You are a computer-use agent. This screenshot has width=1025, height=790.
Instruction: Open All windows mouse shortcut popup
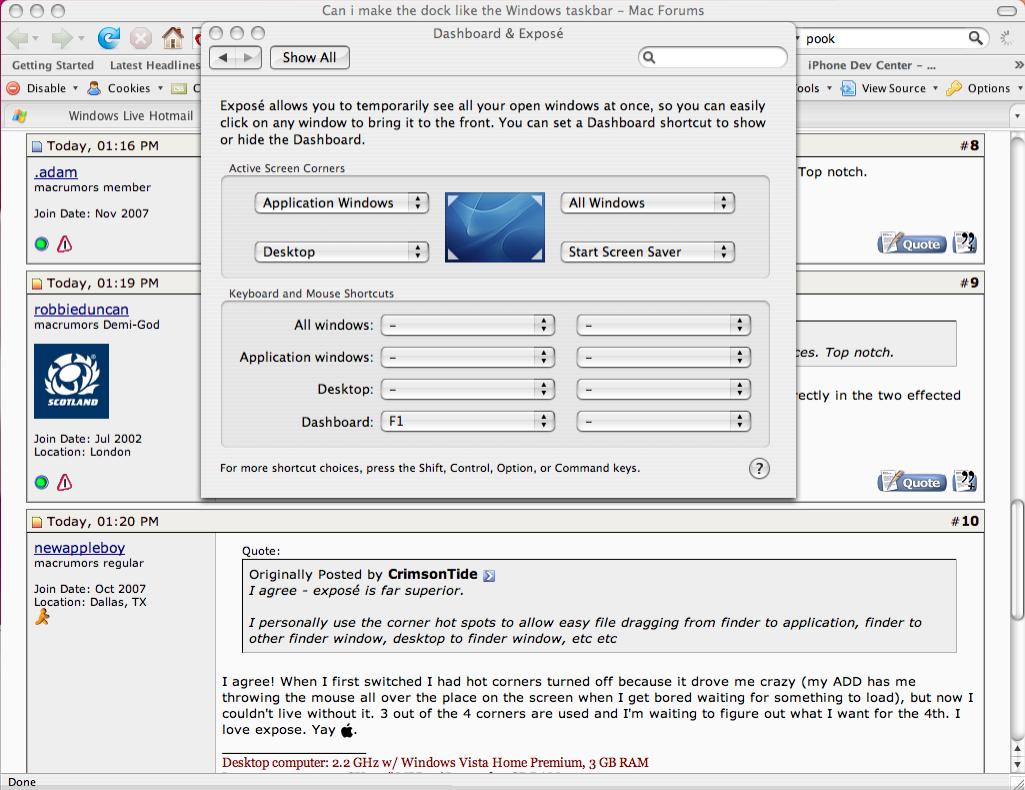tap(664, 325)
